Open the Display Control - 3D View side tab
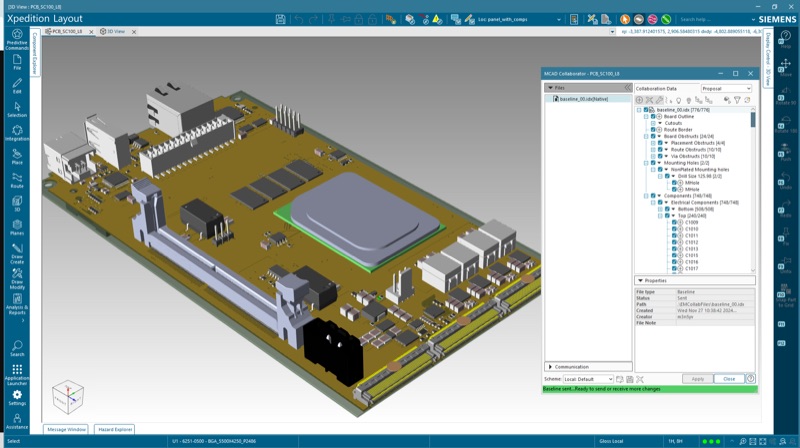Screen dimensions: 800x448 coord(767,58)
